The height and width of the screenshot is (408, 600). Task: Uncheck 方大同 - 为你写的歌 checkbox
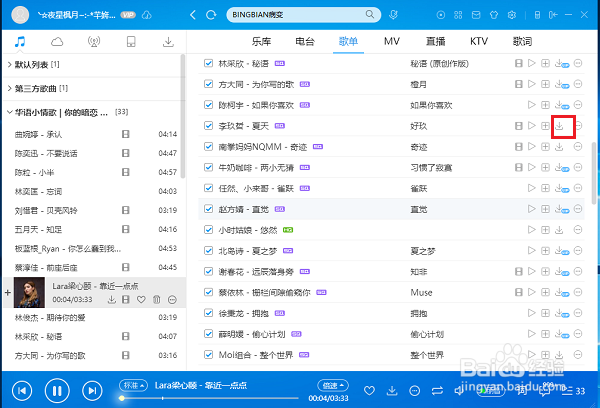(208, 84)
